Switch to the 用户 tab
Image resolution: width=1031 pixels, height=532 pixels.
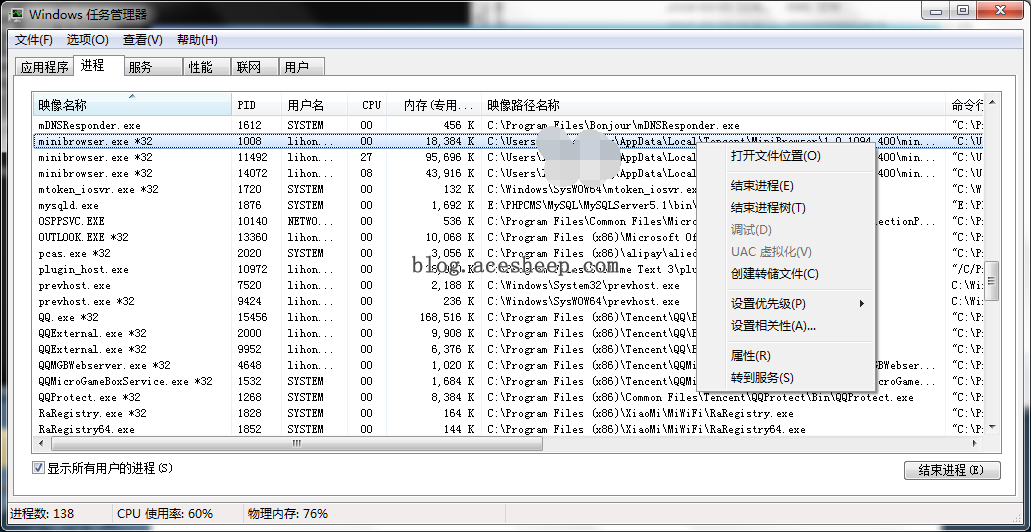click(302, 67)
